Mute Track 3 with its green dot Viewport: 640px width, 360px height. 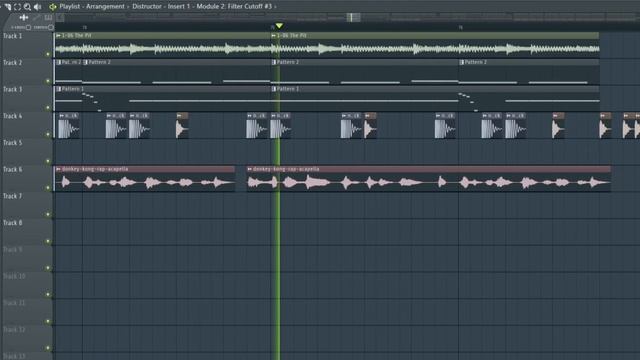click(x=48, y=107)
